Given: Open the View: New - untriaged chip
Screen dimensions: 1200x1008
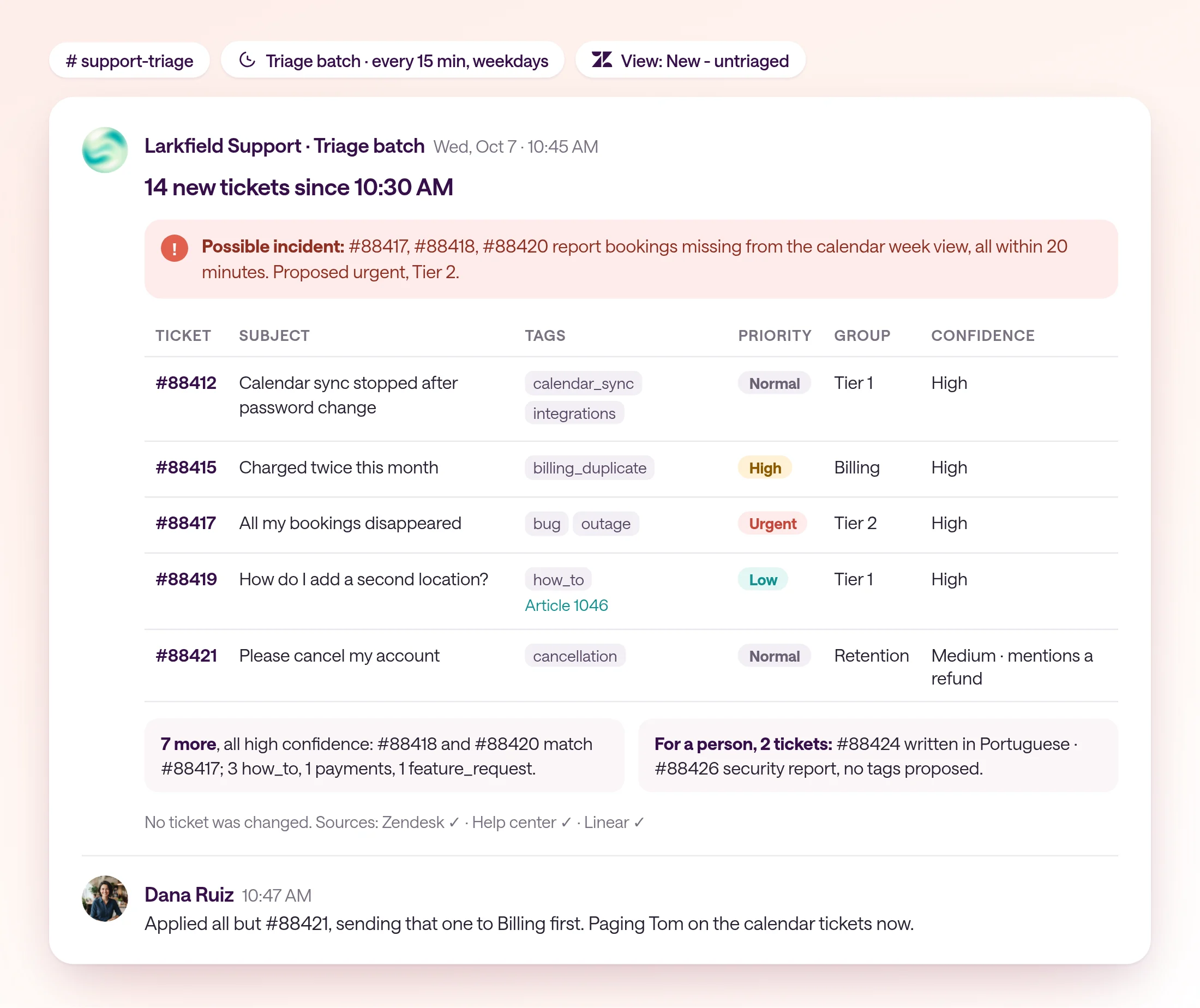Looking at the screenshot, I should pyautogui.click(x=691, y=60).
